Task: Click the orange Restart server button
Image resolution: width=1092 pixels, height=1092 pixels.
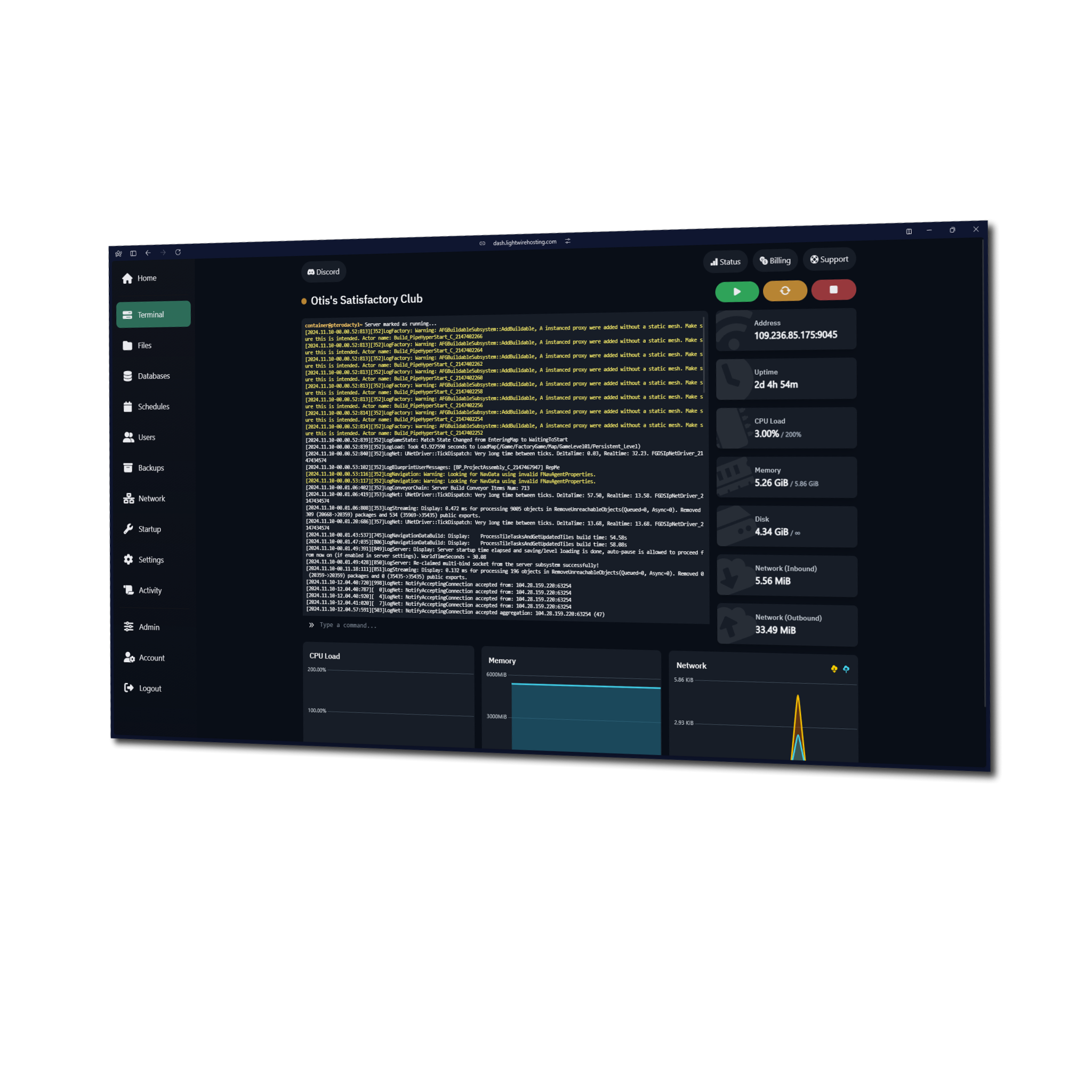Action: (784, 291)
